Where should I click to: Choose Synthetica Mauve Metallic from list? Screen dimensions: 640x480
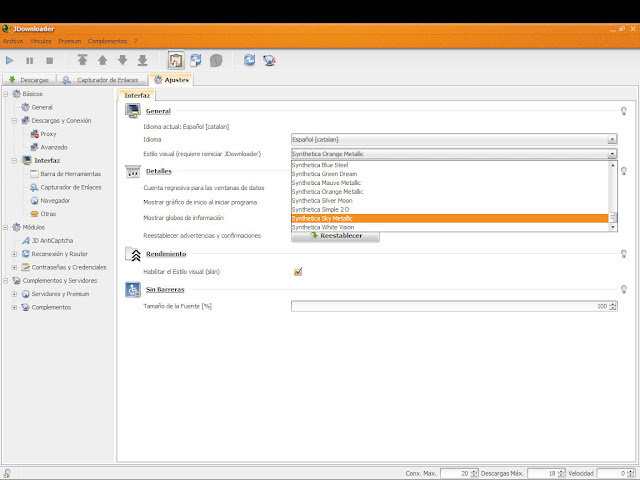tap(449, 183)
